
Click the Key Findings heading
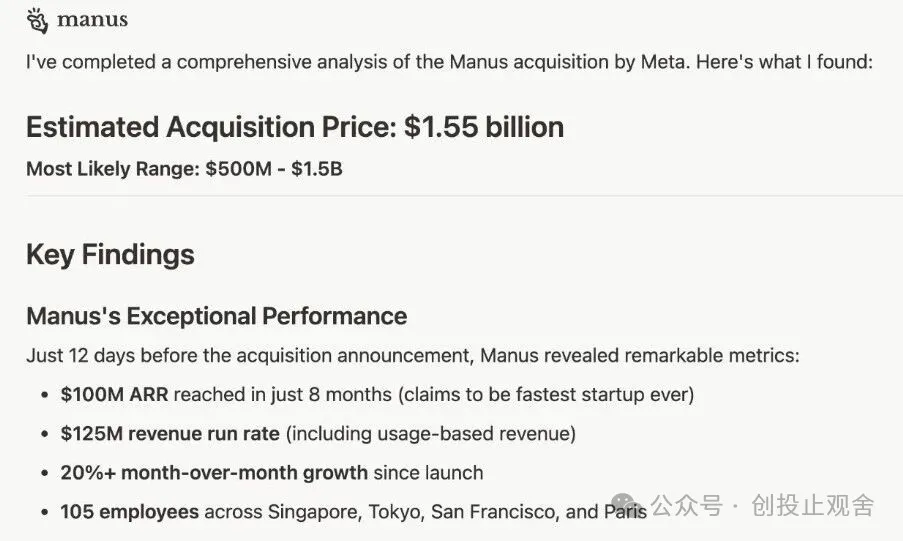click(x=110, y=254)
